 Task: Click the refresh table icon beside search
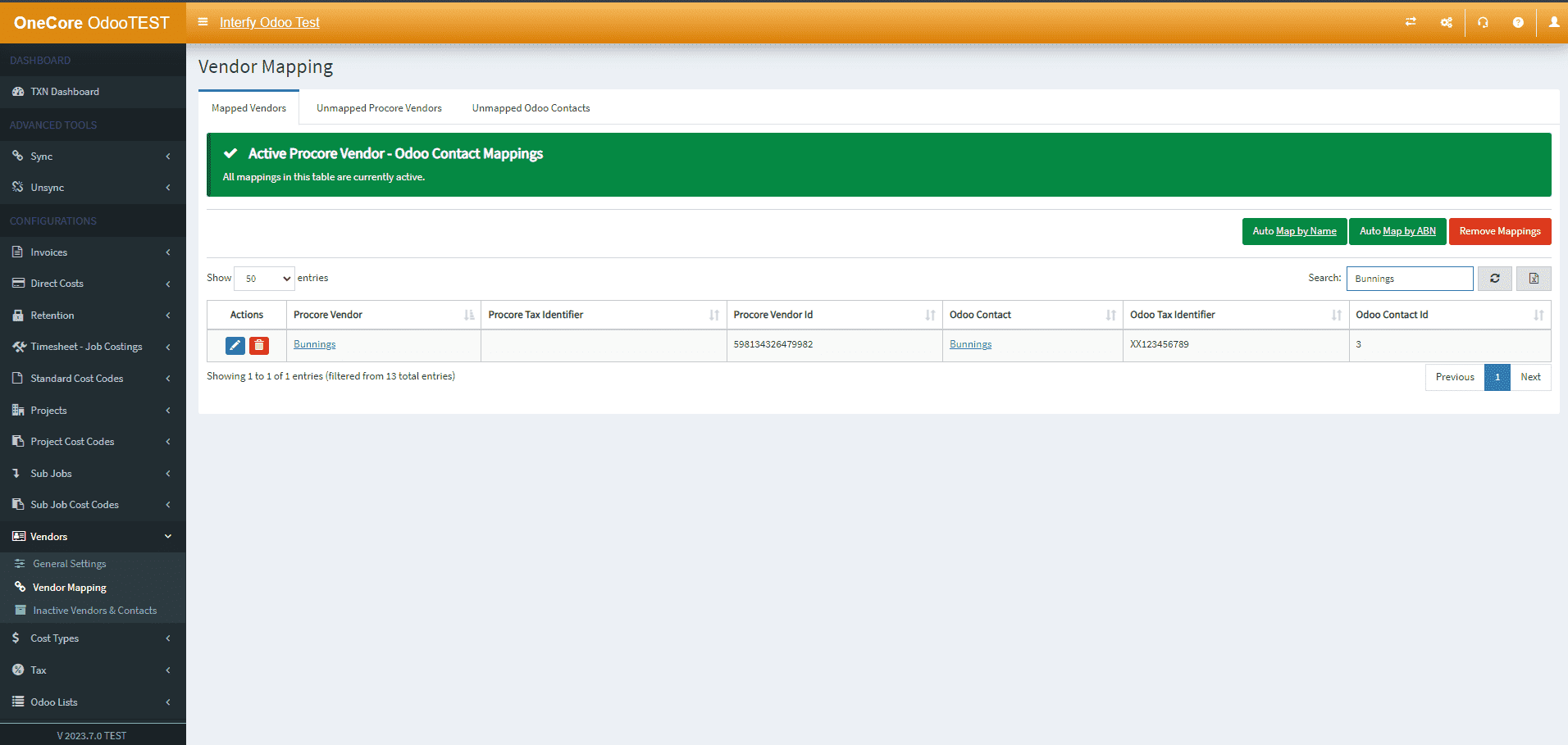click(1495, 279)
